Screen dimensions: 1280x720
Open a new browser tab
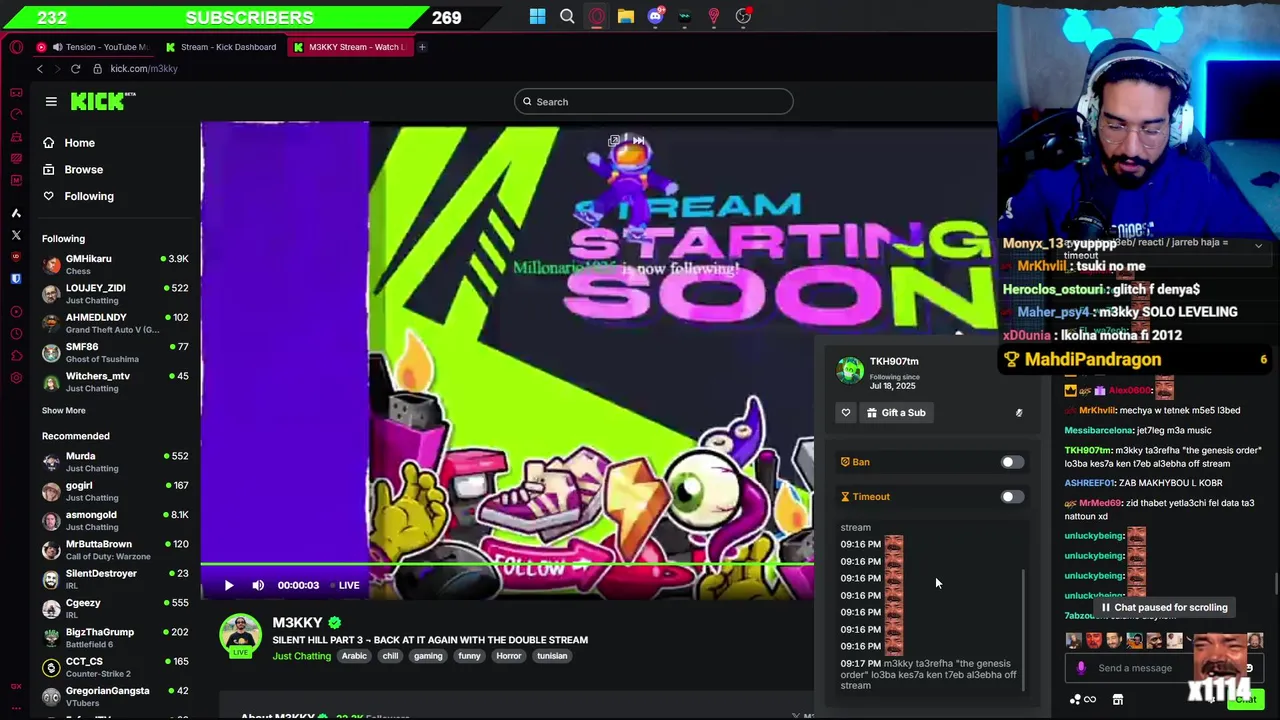(x=422, y=47)
